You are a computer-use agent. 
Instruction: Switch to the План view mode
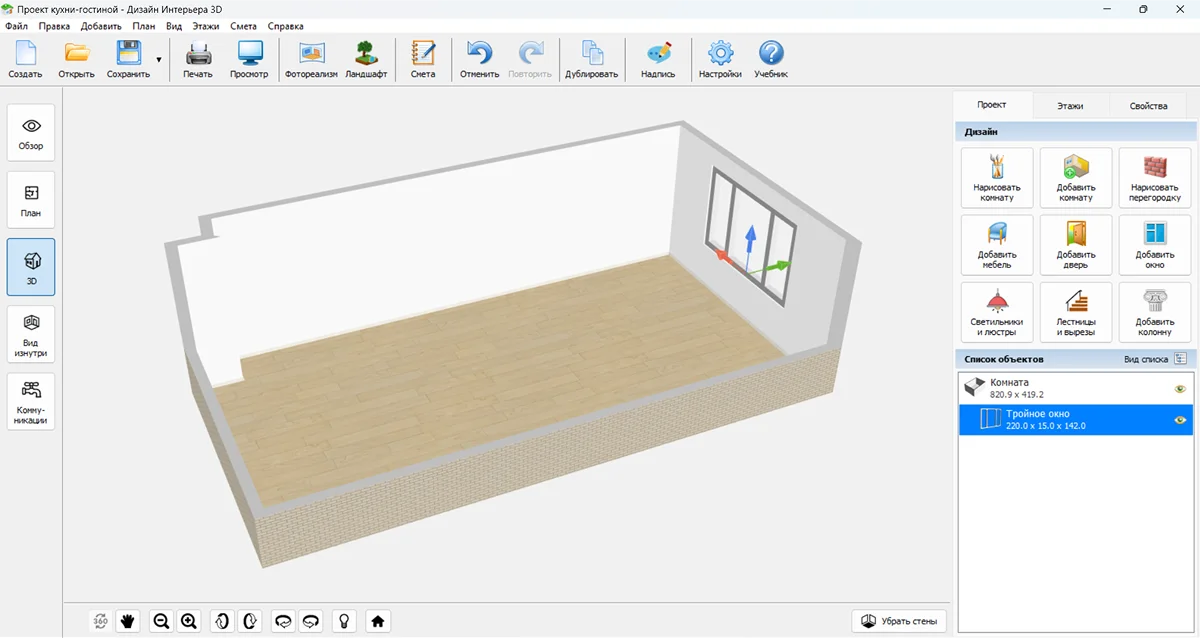point(31,199)
